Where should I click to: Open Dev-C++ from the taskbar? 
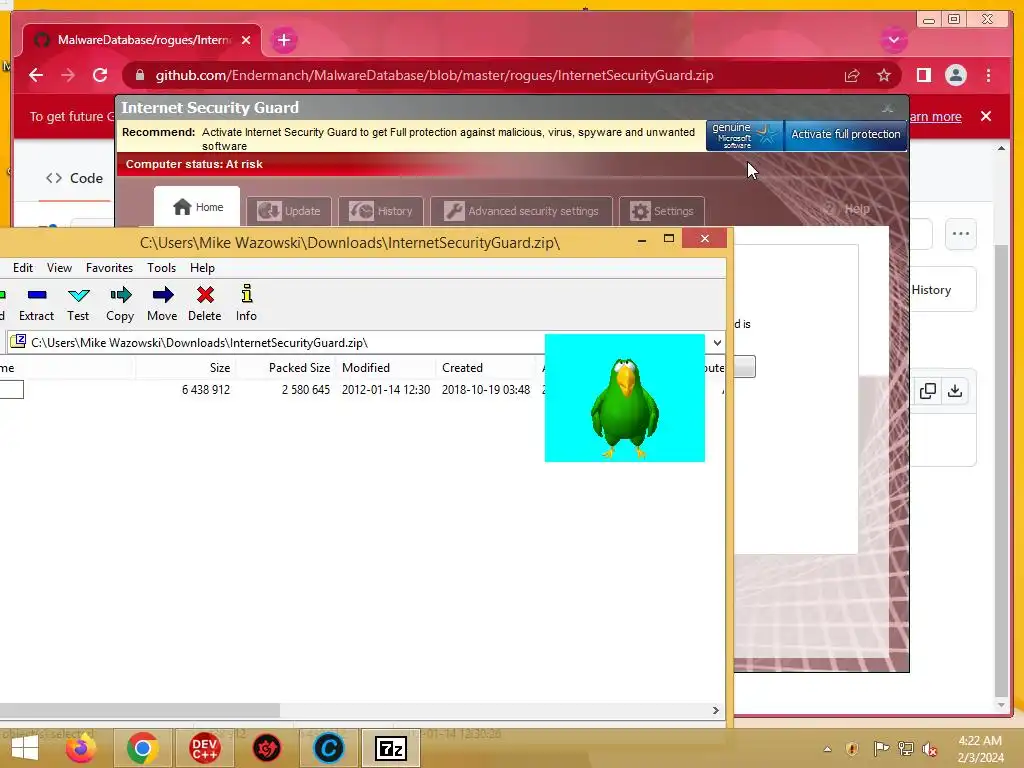(x=204, y=748)
